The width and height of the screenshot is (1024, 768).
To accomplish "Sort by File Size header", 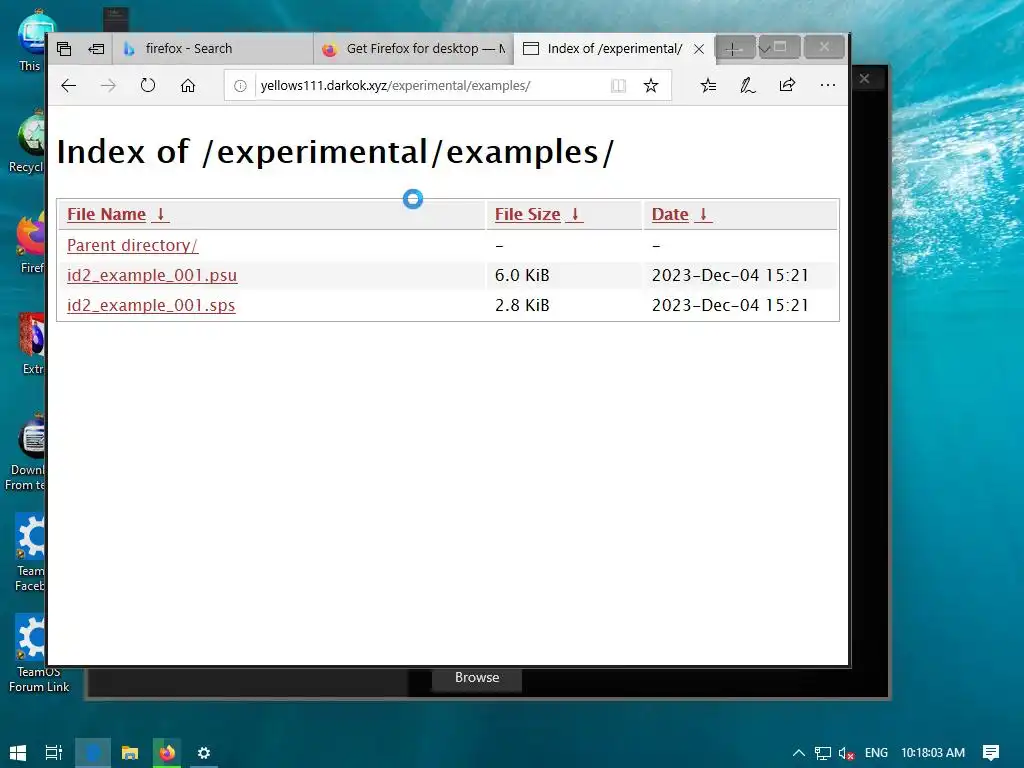I will [x=528, y=214].
